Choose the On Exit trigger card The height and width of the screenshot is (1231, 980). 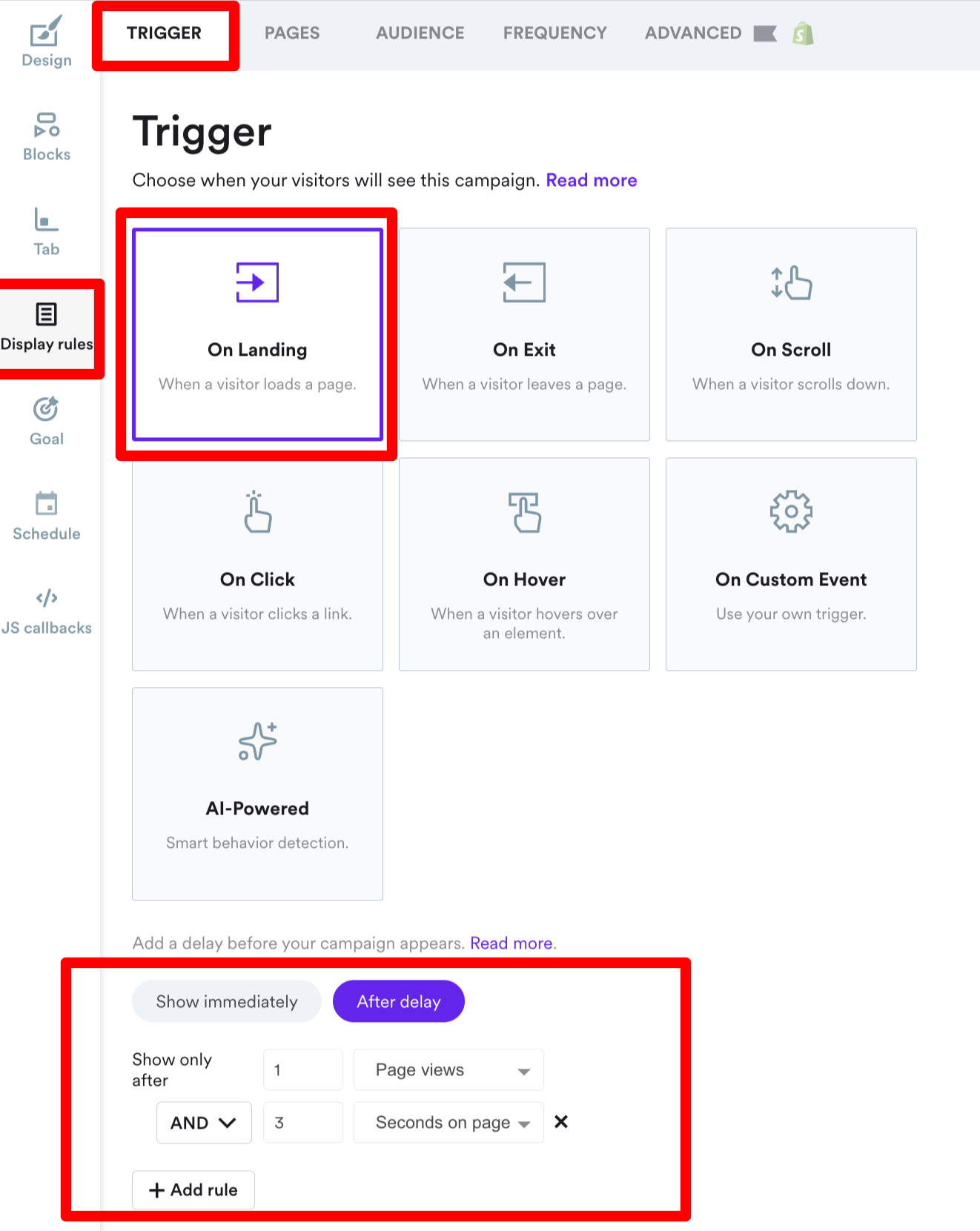pos(524,334)
